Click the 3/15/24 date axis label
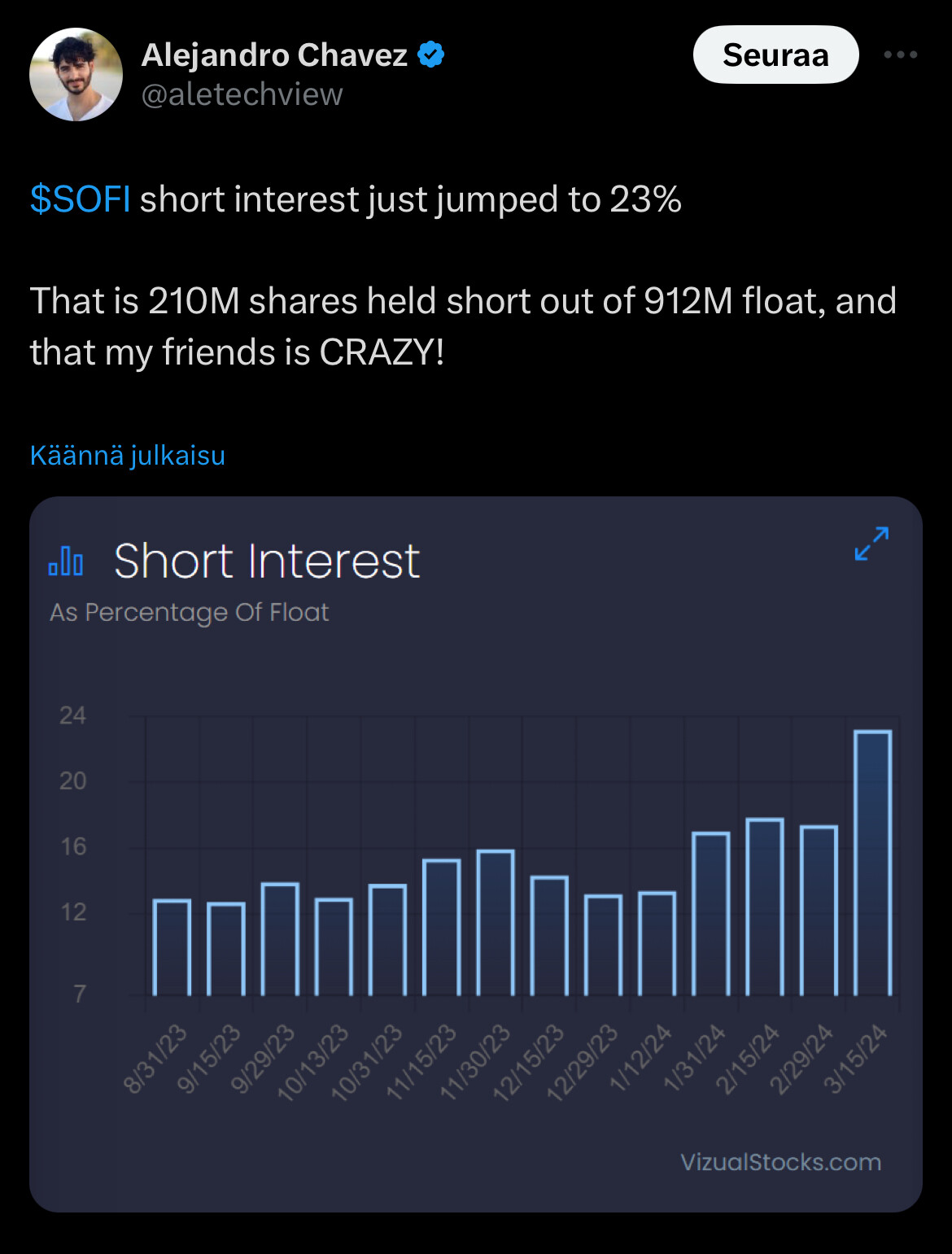Image resolution: width=952 pixels, height=1254 pixels. (x=856, y=1059)
